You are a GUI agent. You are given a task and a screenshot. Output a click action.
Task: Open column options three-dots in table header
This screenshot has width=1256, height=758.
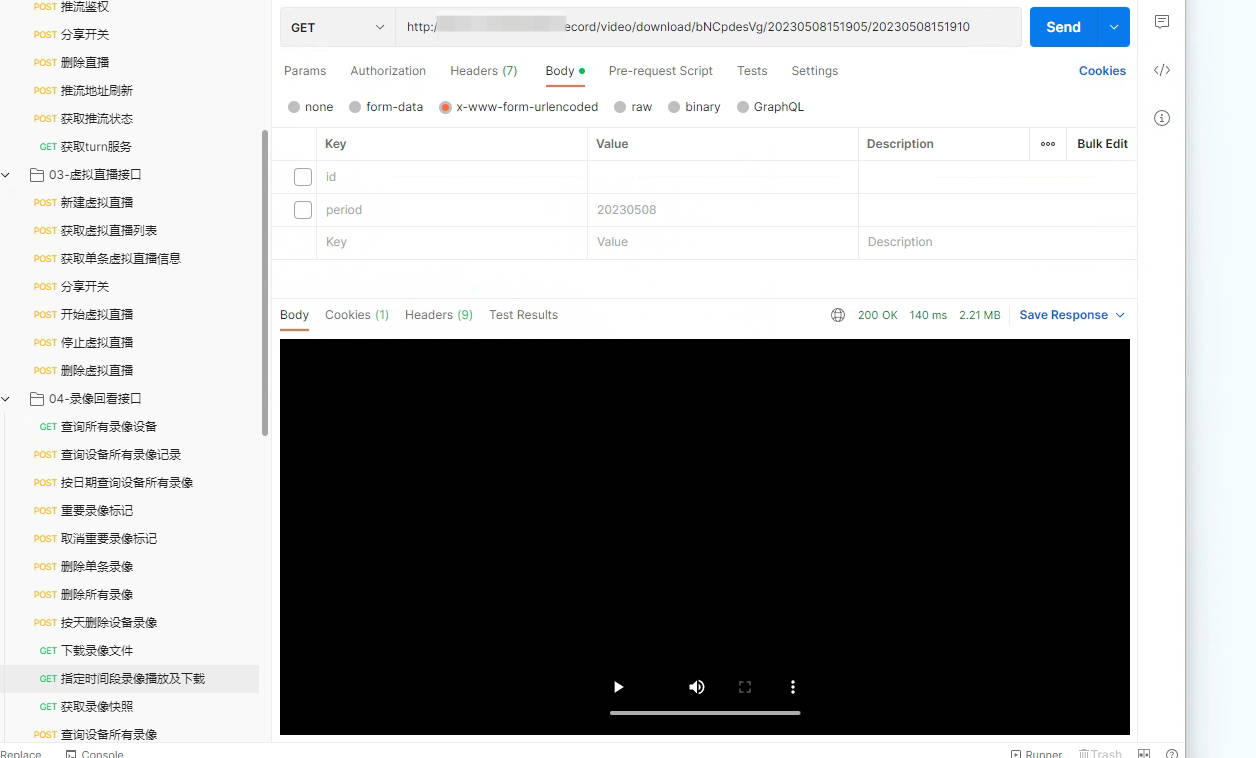1048,144
